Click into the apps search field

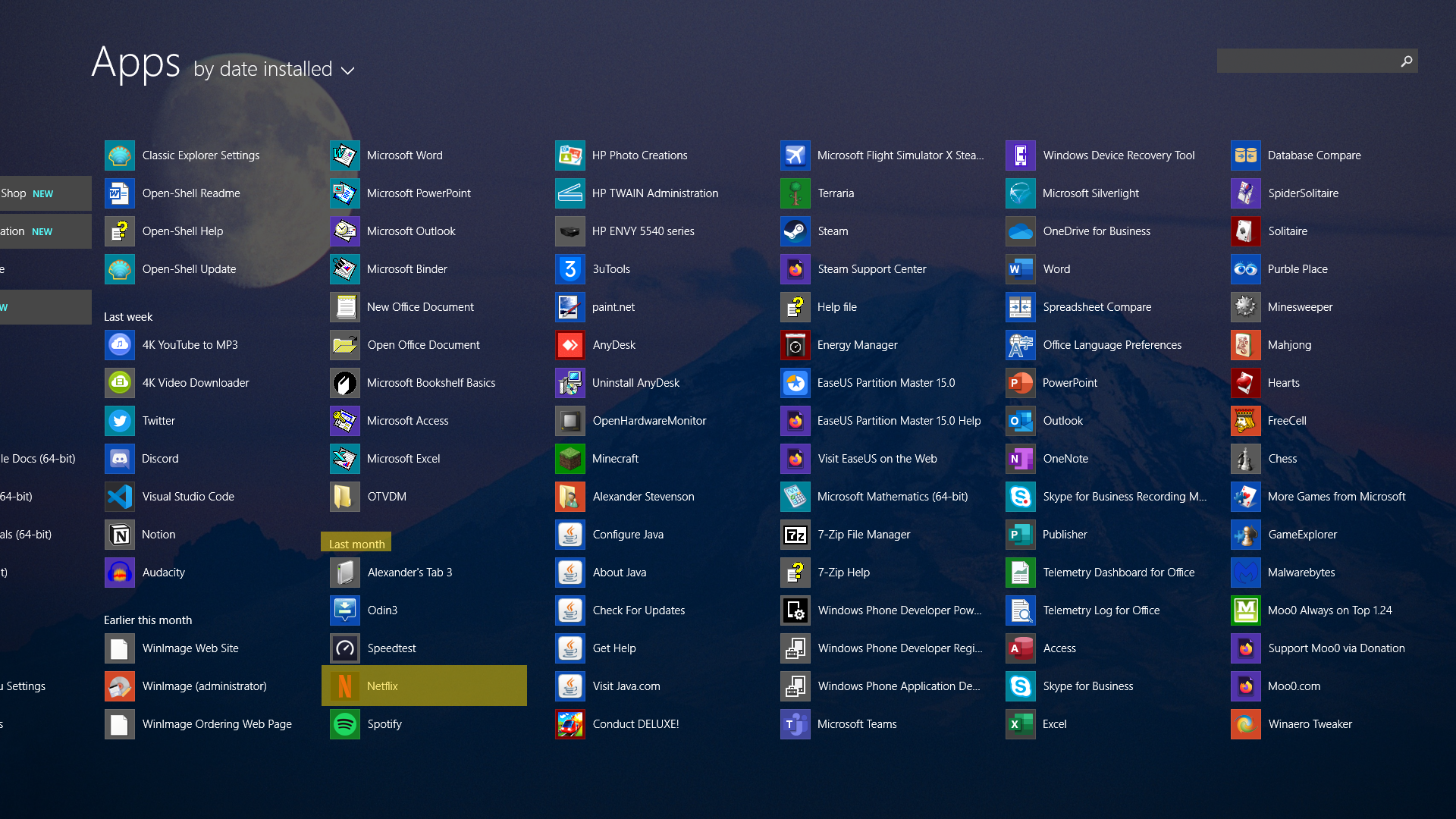pos(1306,61)
